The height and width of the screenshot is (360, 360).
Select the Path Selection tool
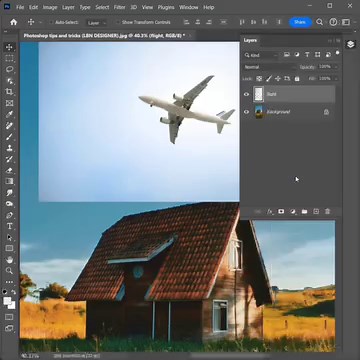(x=9, y=237)
